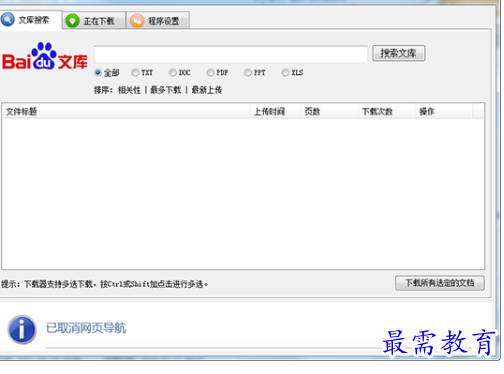The width and height of the screenshot is (504, 374).
Task: Focus the library search input field
Action: point(231,54)
